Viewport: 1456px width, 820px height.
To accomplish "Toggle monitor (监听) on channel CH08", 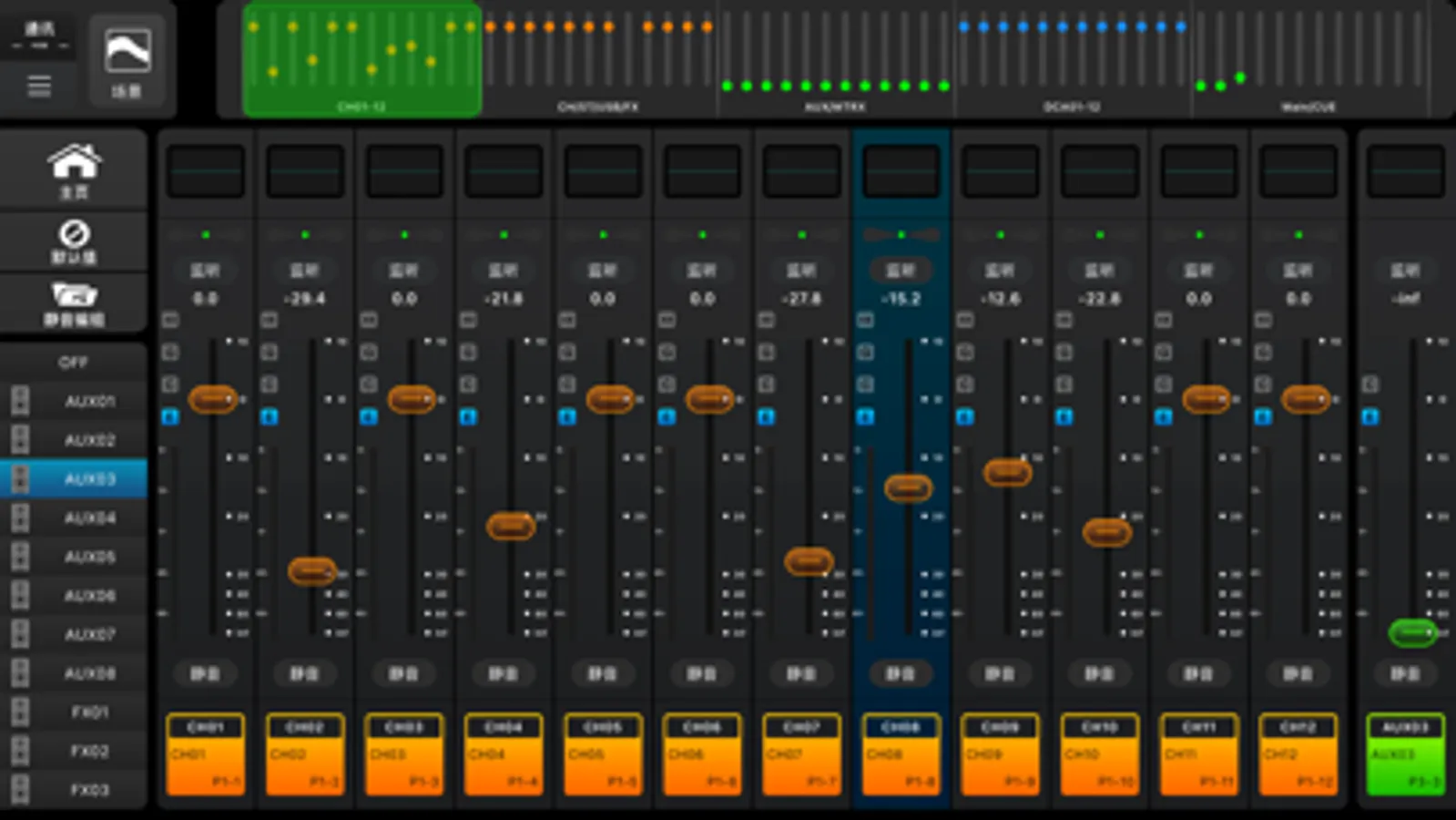I will pos(901,271).
